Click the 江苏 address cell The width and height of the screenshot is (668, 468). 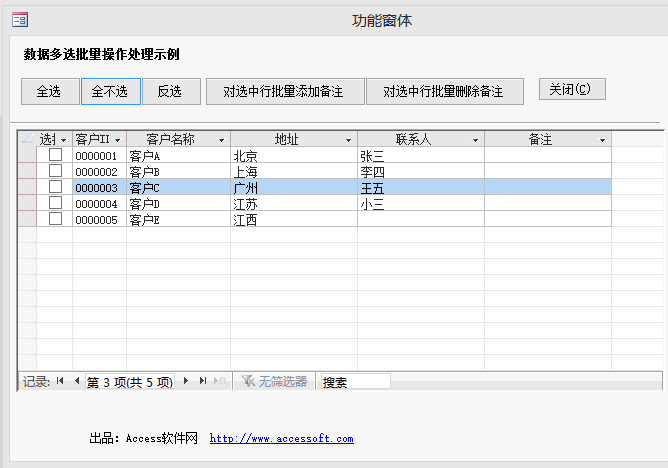click(294, 203)
